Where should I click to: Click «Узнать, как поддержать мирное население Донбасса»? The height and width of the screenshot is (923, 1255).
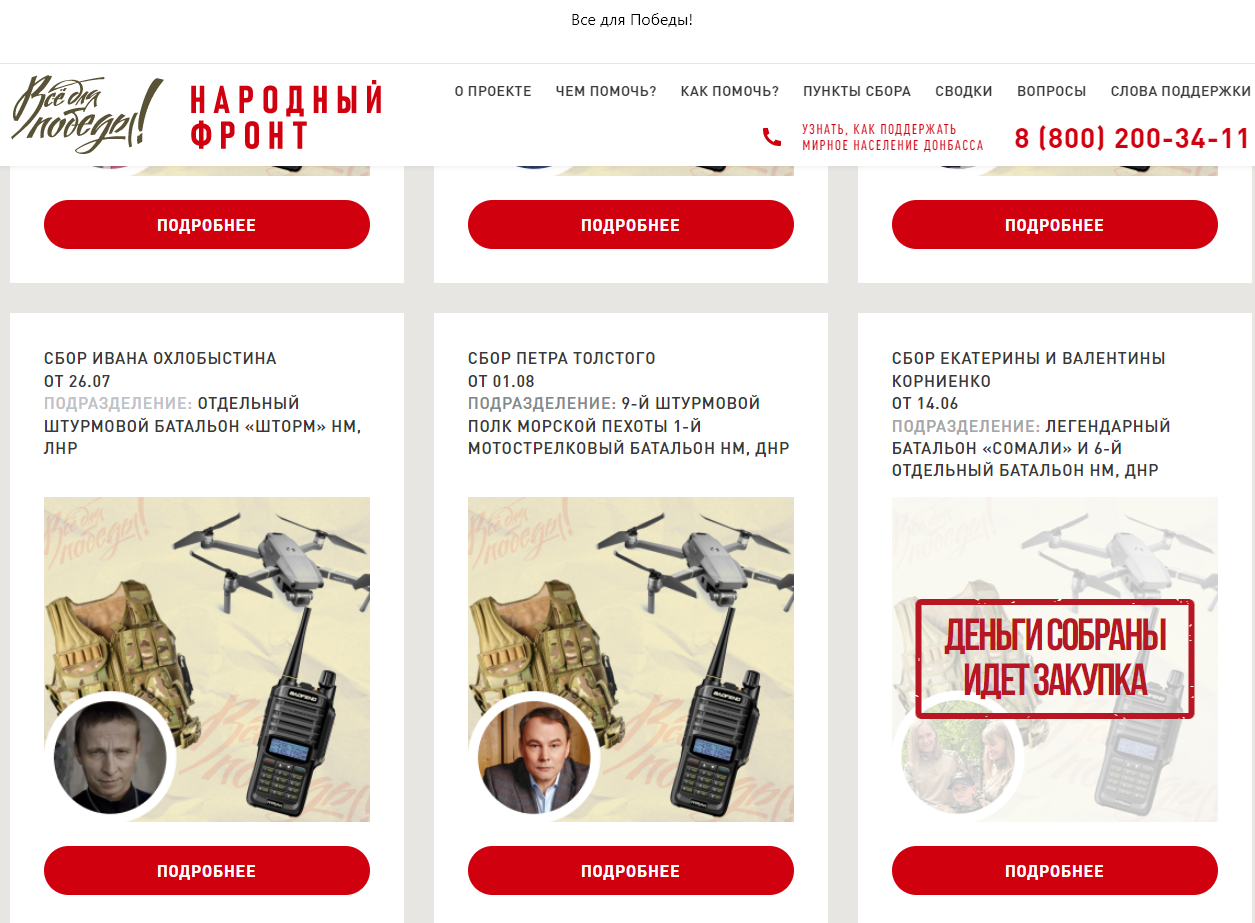pyautogui.click(x=892, y=137)
